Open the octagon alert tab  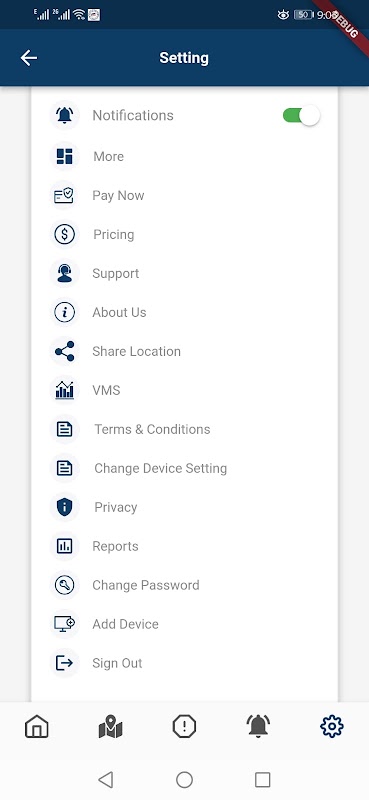pyautogui.click(x=184, y=726)
